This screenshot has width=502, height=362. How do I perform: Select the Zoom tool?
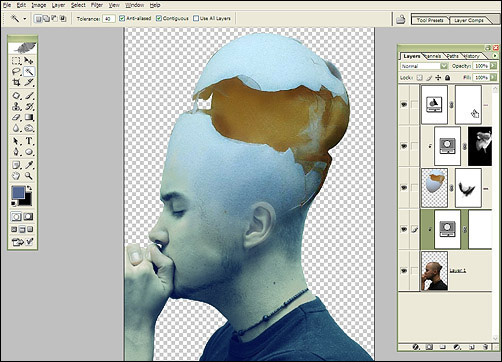click(29, 176)
